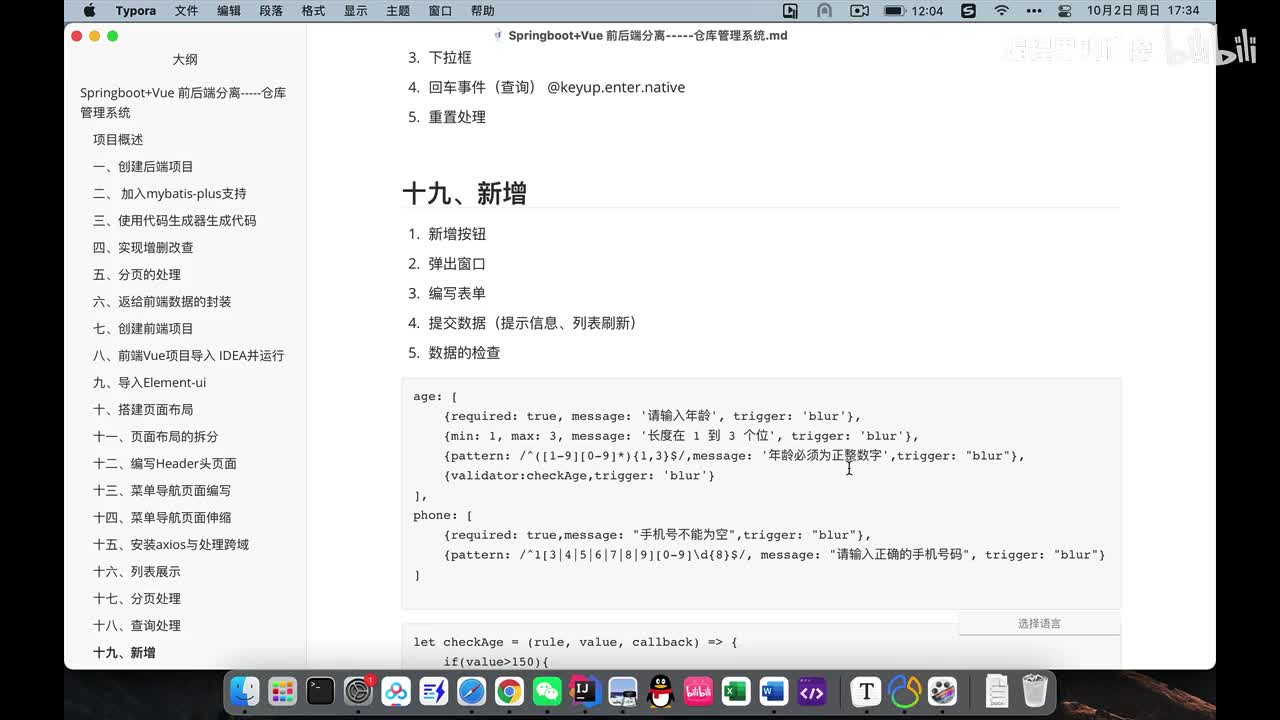This screenshot has width=1280, height=720.
Task: Go to outline item 一、创建后端项目
Action: (143, 166)
